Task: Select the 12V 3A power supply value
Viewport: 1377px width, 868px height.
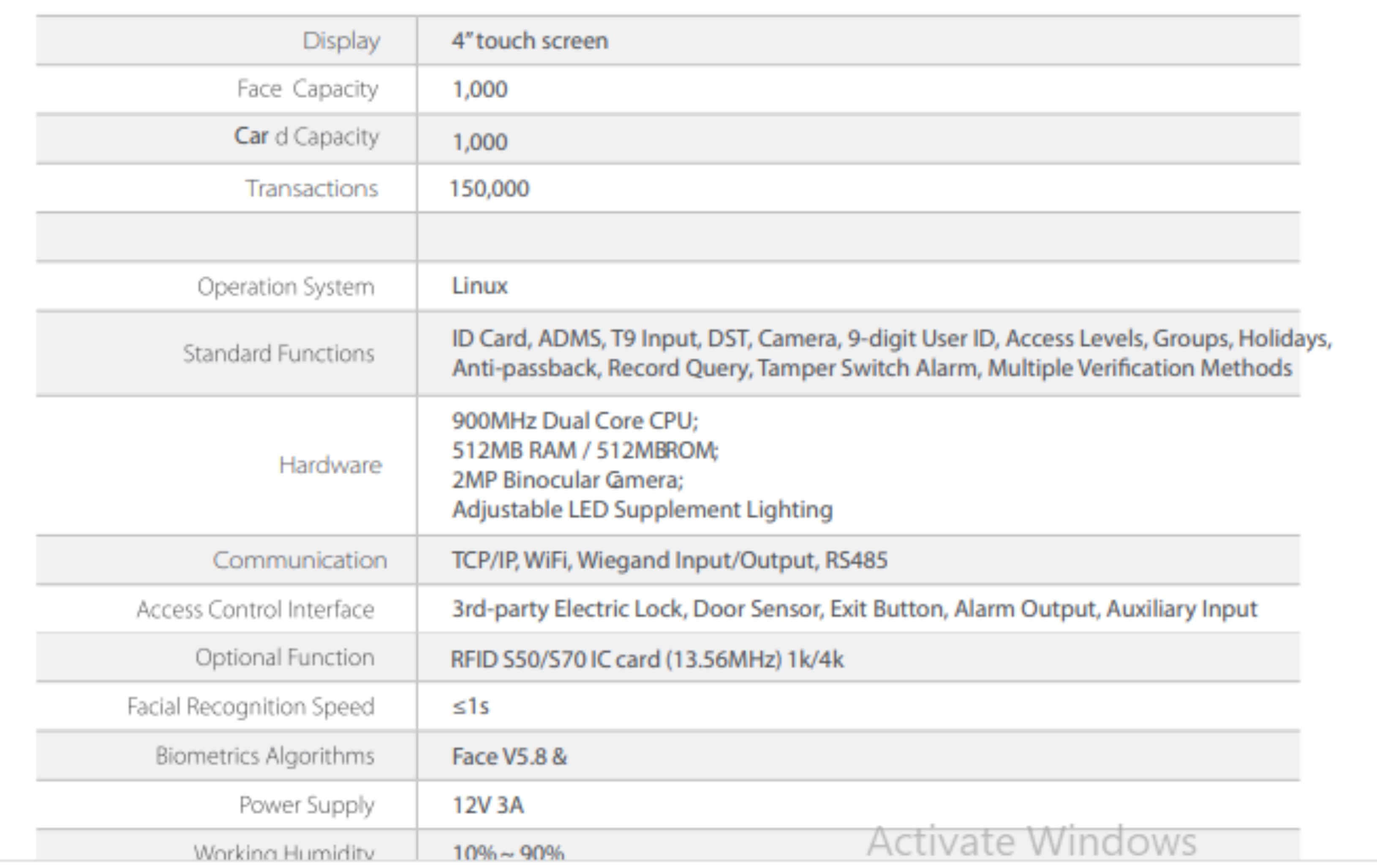Action: point(487,805)
